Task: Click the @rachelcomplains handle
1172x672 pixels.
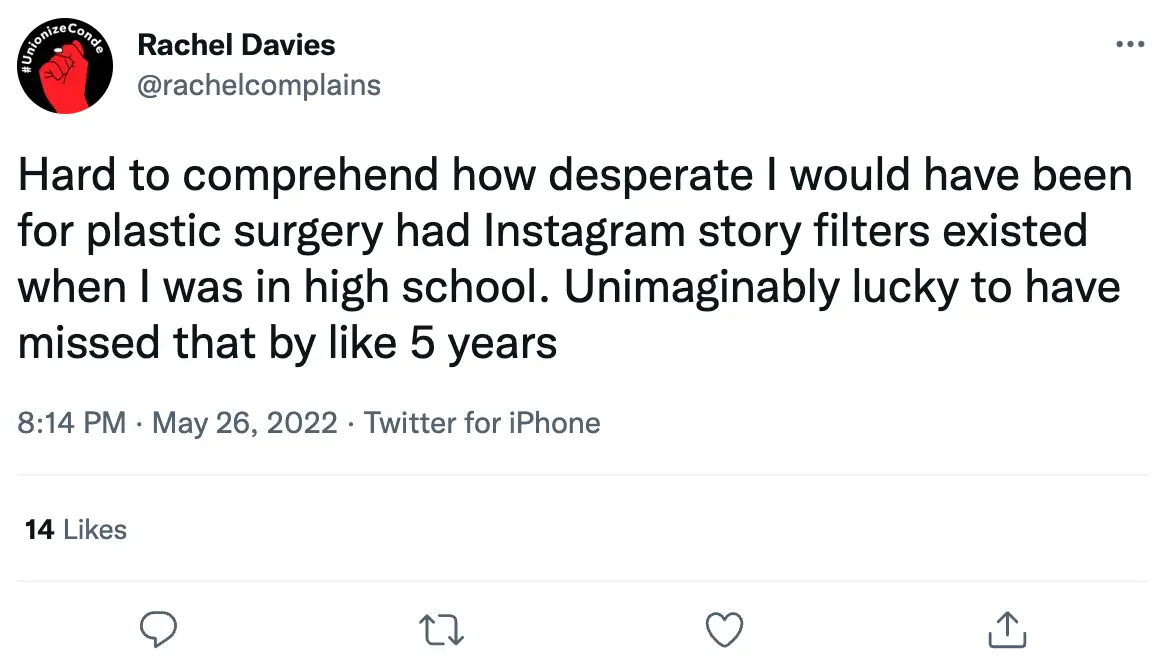Action: click(x=259, y=85)
